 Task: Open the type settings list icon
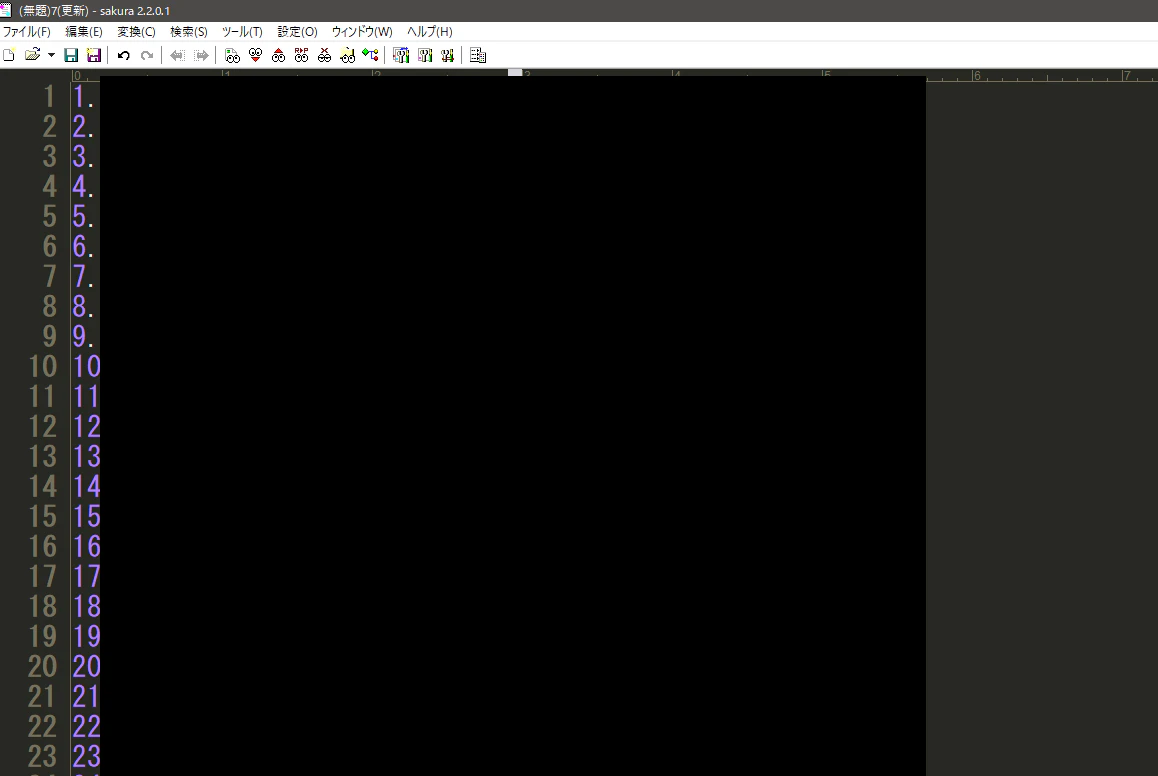point(401,55)
